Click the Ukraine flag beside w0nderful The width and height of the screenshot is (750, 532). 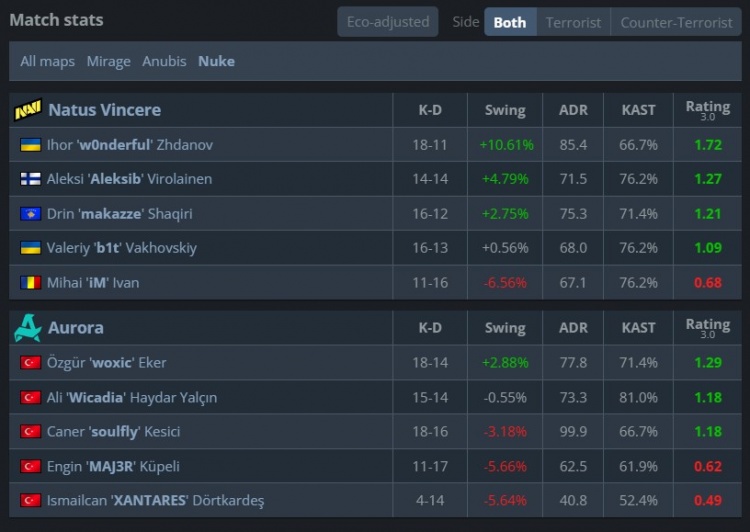(x=30, y=145)
